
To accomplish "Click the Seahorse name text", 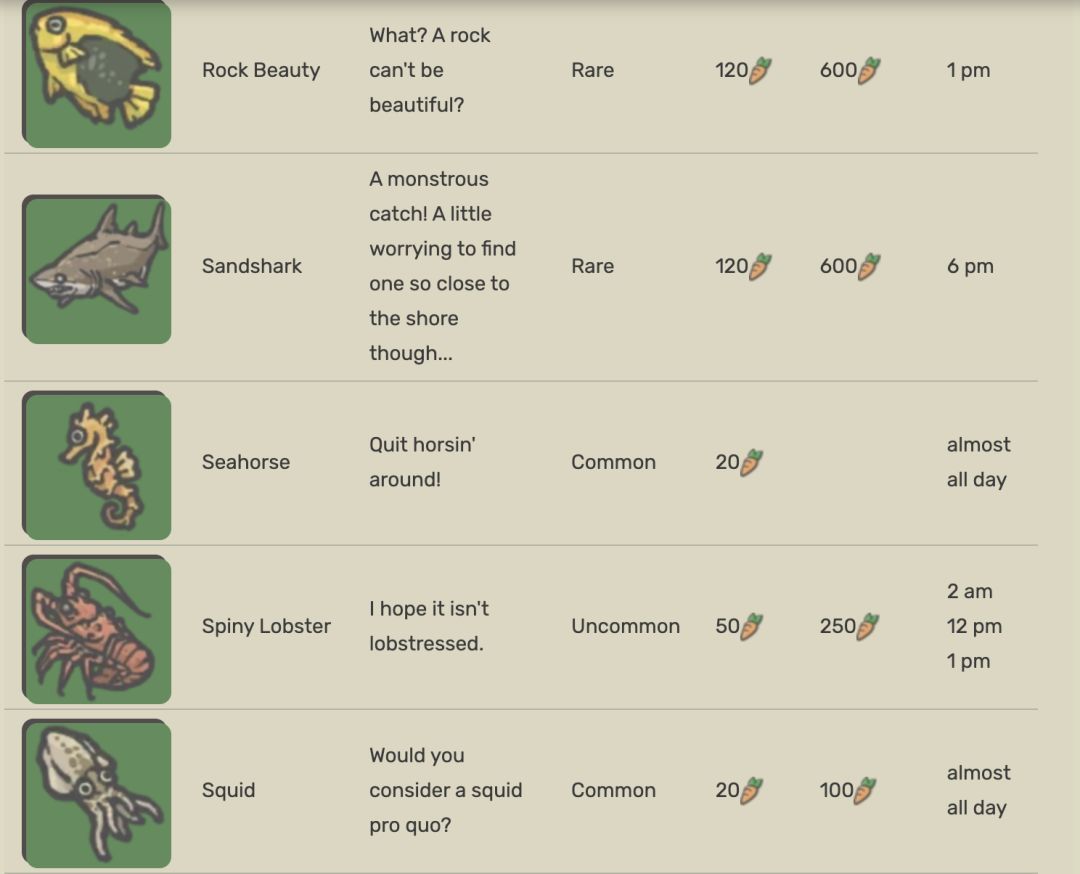I will pyautogui.click(x=246, y=462).
